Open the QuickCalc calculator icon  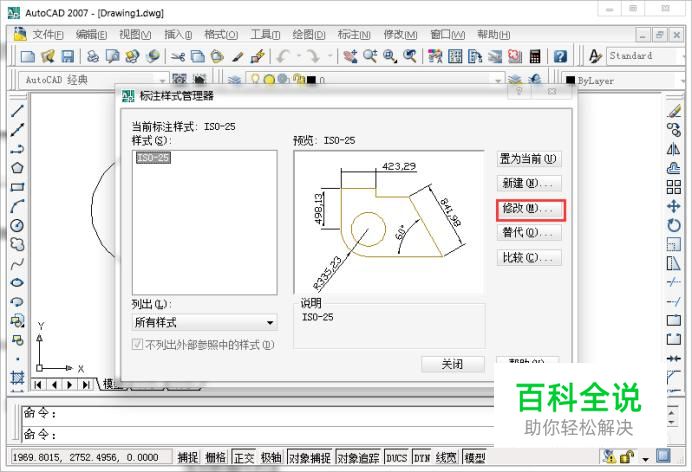click(535, 56)
